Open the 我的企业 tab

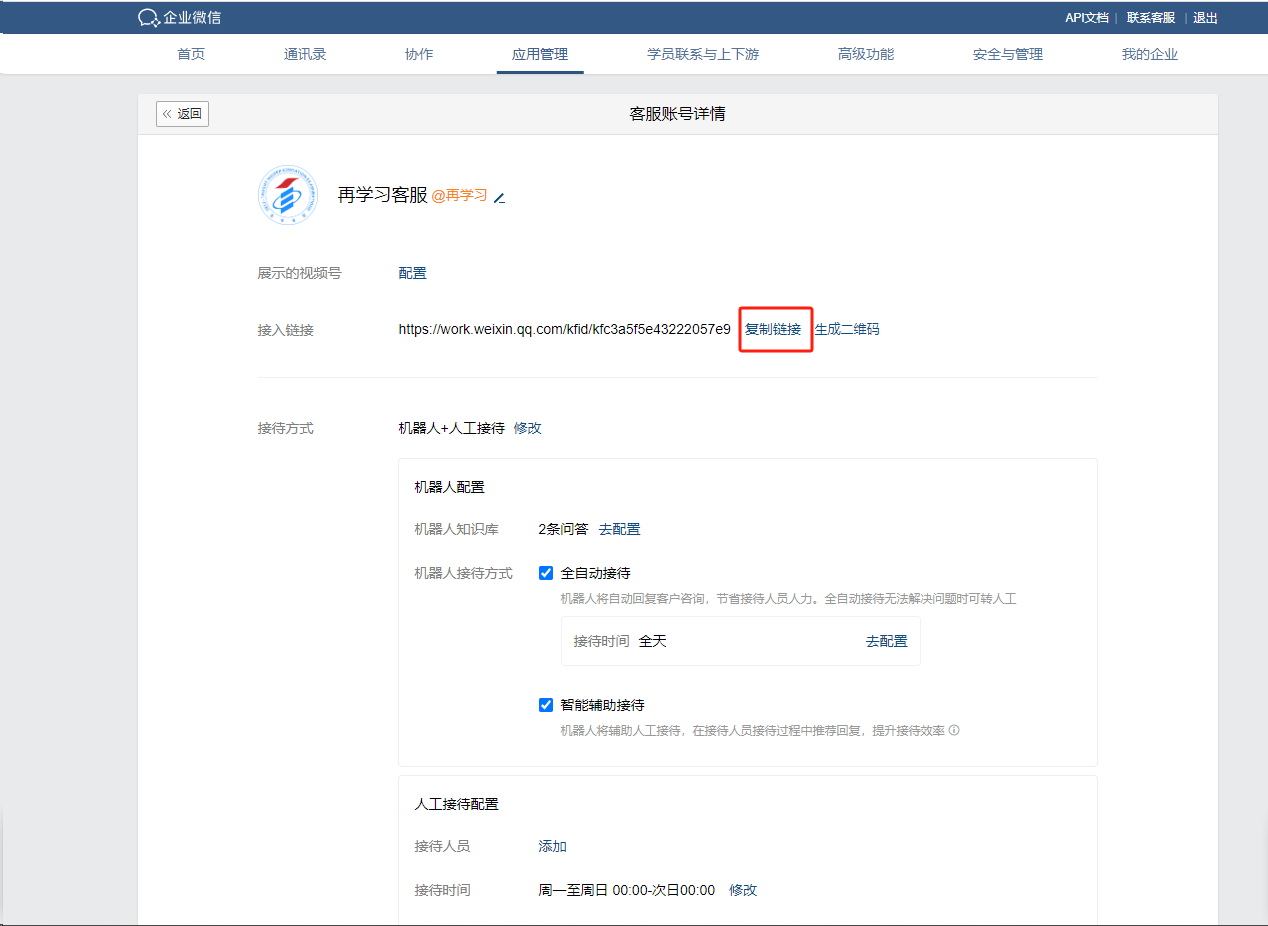1150,54
